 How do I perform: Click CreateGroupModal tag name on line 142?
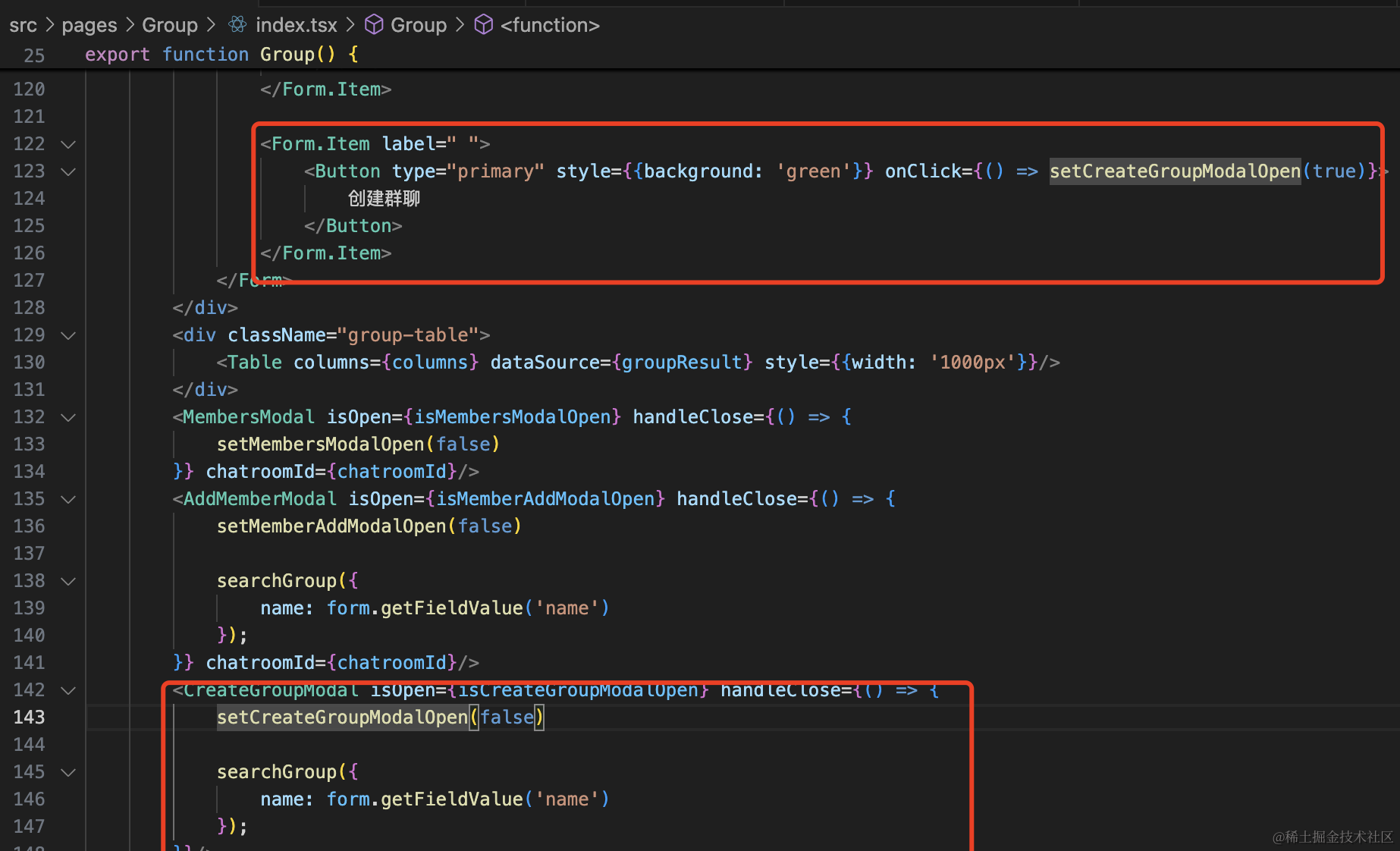click(x=271, y=690)
